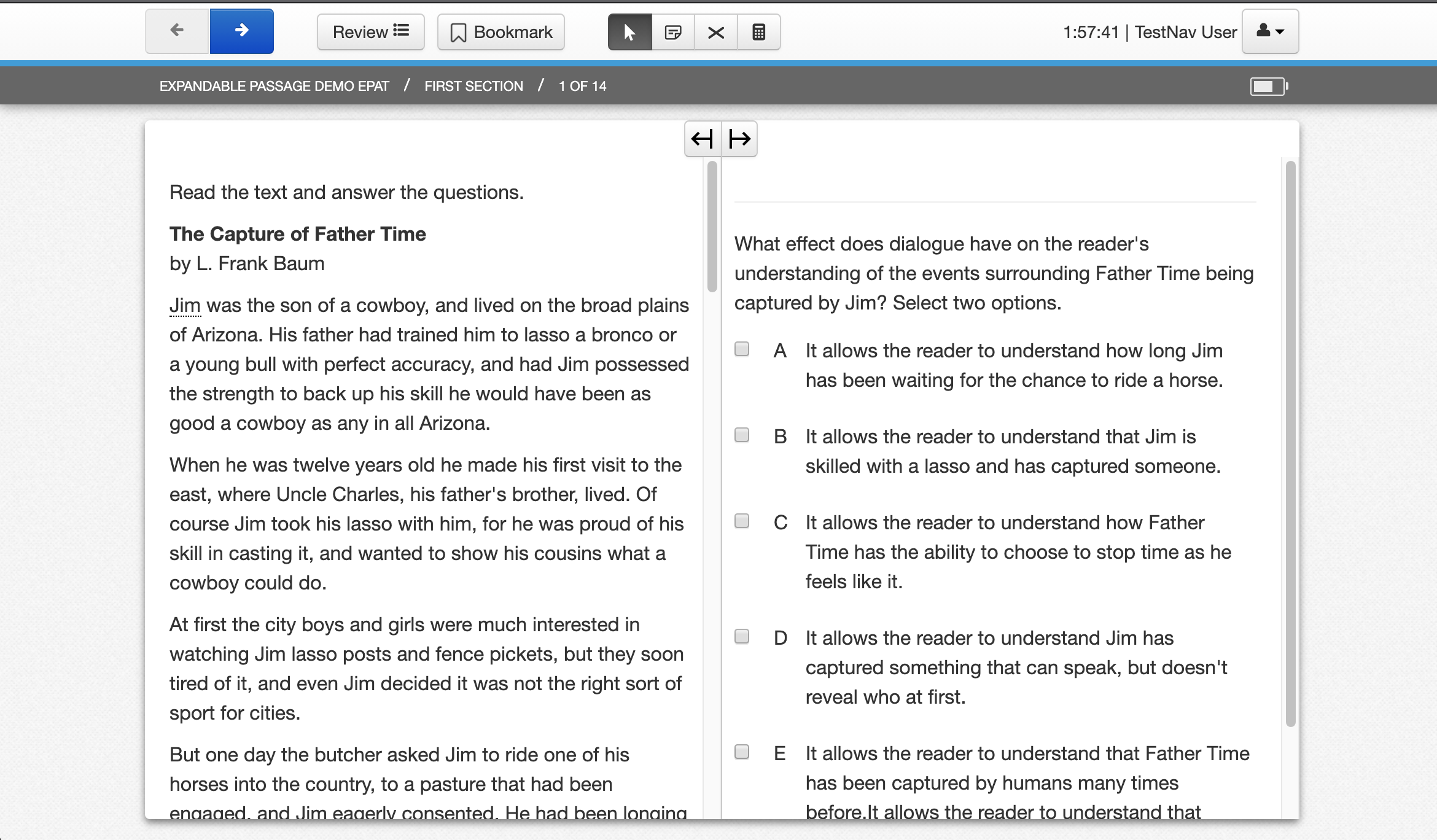Tick answer option C checkbox
This screenshot has height=840, width=1437.
point(742,521)
